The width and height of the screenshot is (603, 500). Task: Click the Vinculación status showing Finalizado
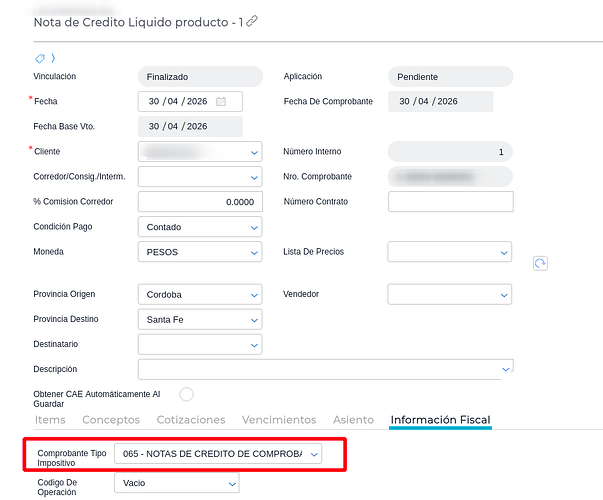tap(200, 77)
